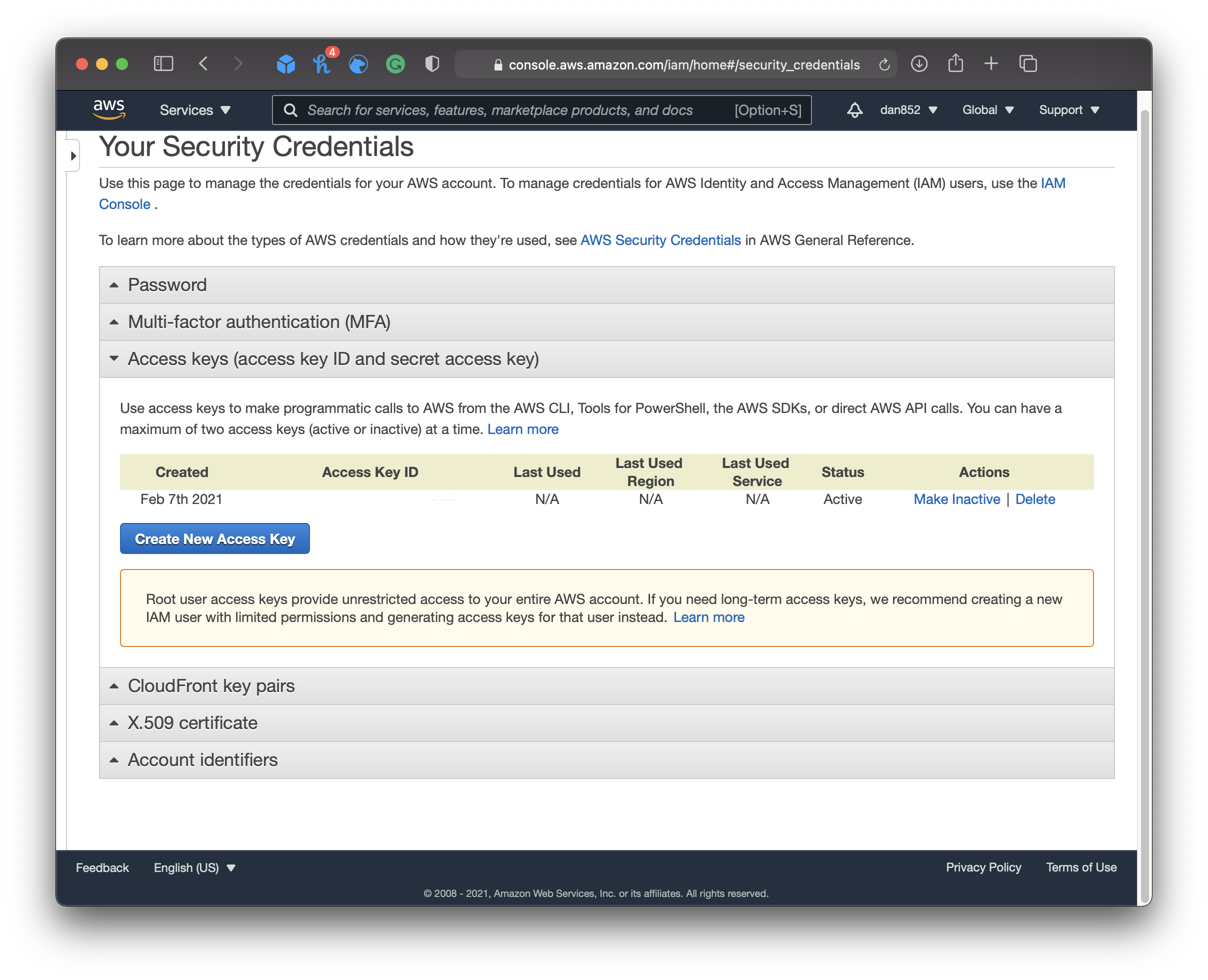Open the Feedback link in footer
Screen dimensions: 1208x980
point(102,867)
